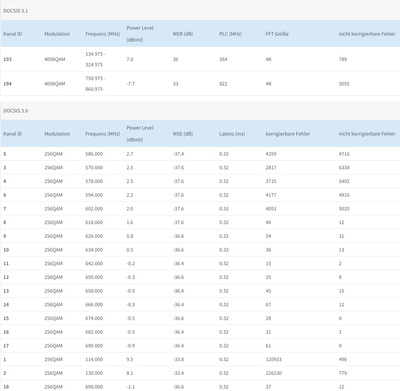Click the PLC (MHz) column header
Screen dimensions: 400x391
pos(230,34)
